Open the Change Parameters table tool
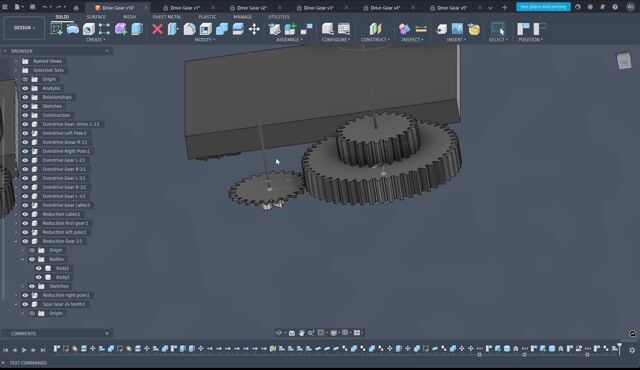 click(344, 29)
